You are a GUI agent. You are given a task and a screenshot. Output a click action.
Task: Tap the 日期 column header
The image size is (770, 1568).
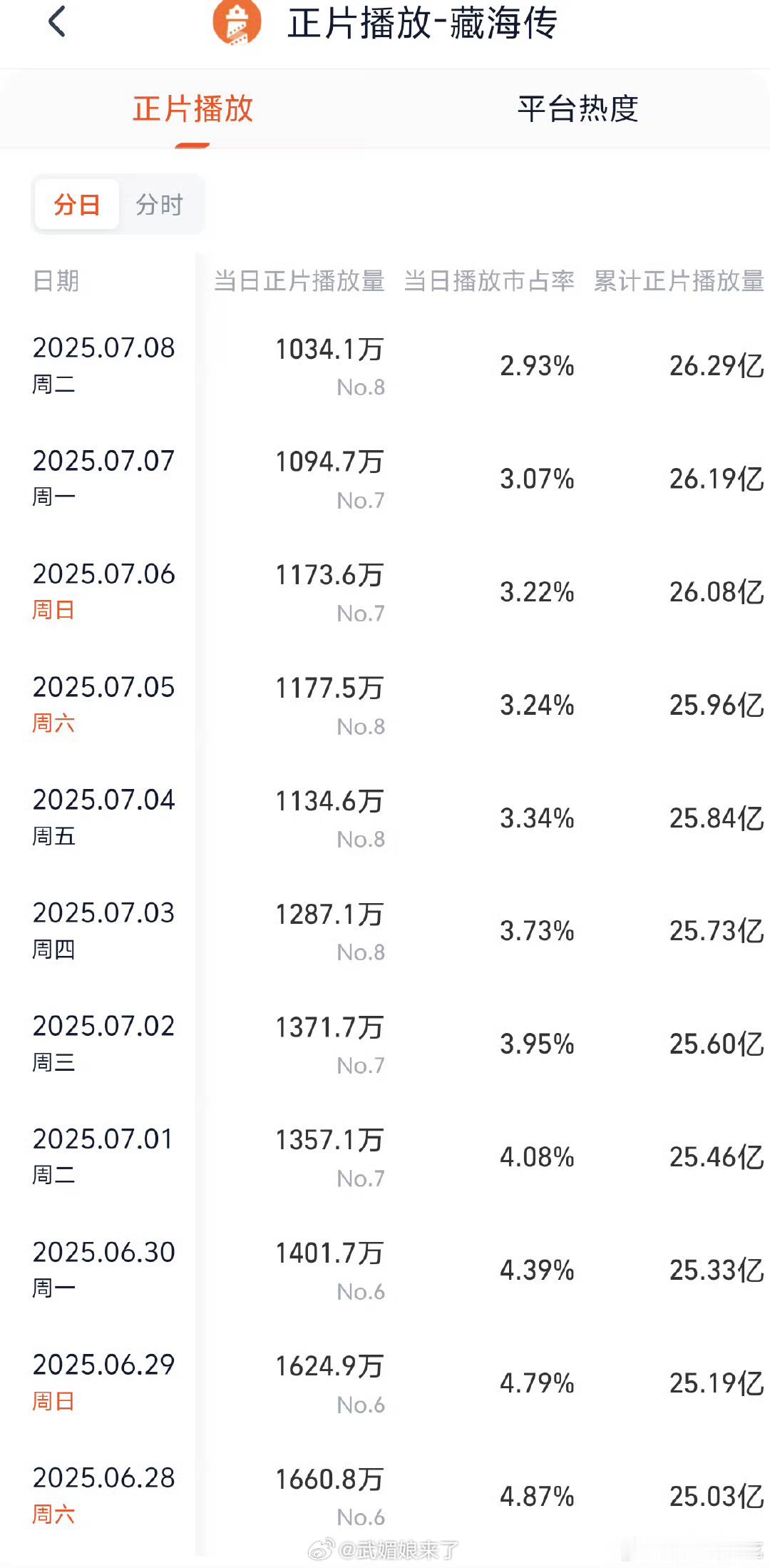click(x=56, y=281)
